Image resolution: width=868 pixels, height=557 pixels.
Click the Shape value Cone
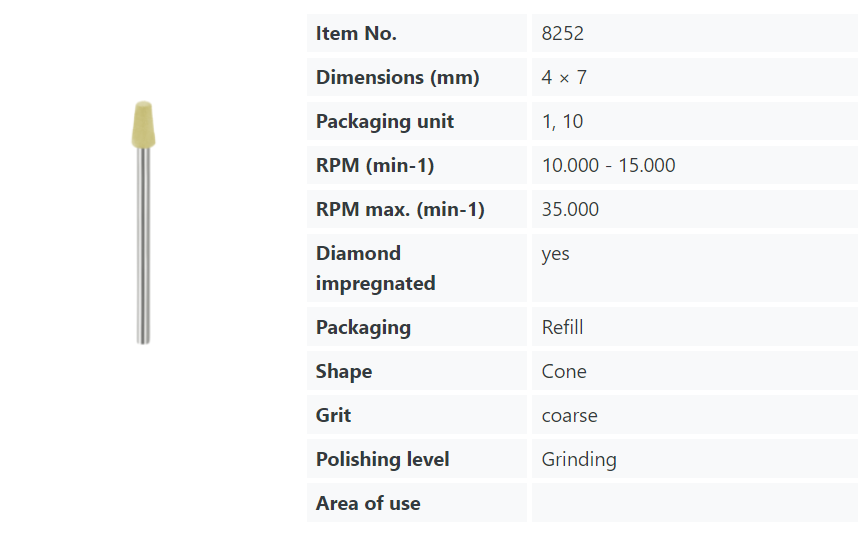(x=564, y=371)
